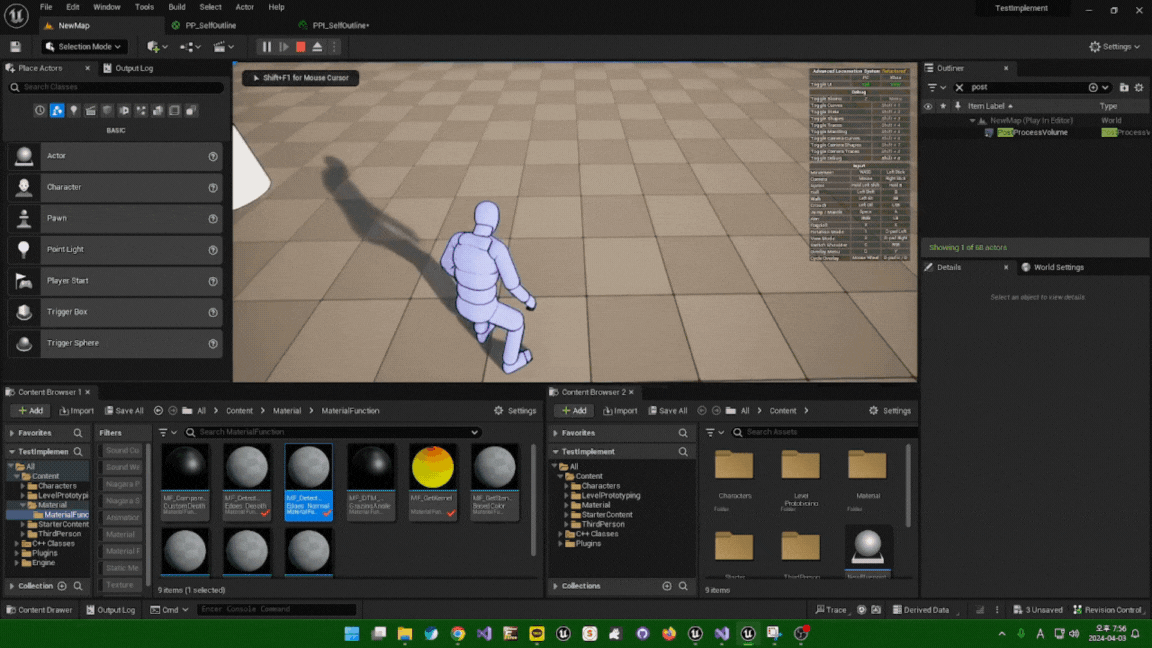Expand the Collections section in Content Browser 2

(555, 586)
